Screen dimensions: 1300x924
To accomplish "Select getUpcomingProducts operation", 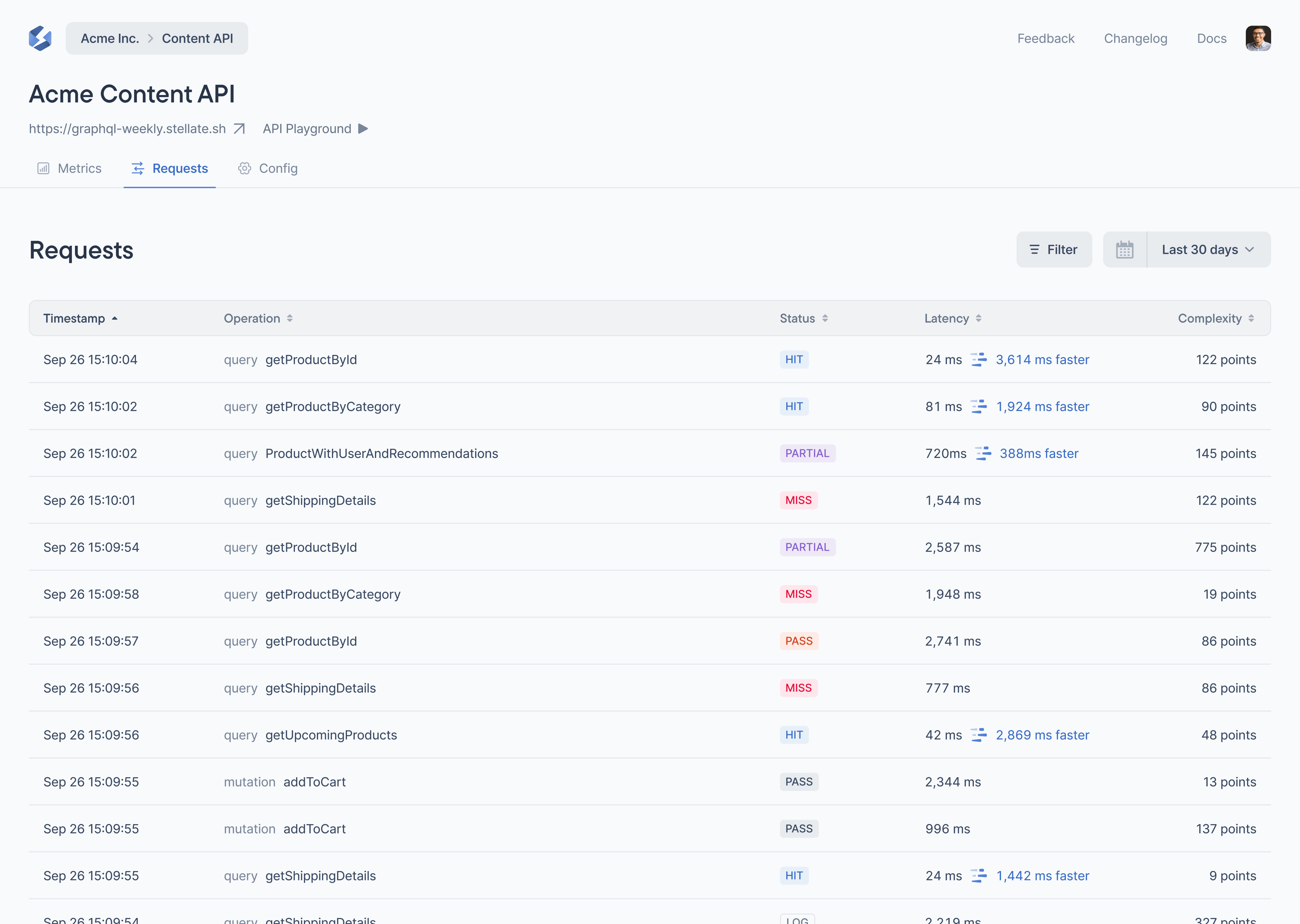I will pyautogui.click(x=331, y=735).
